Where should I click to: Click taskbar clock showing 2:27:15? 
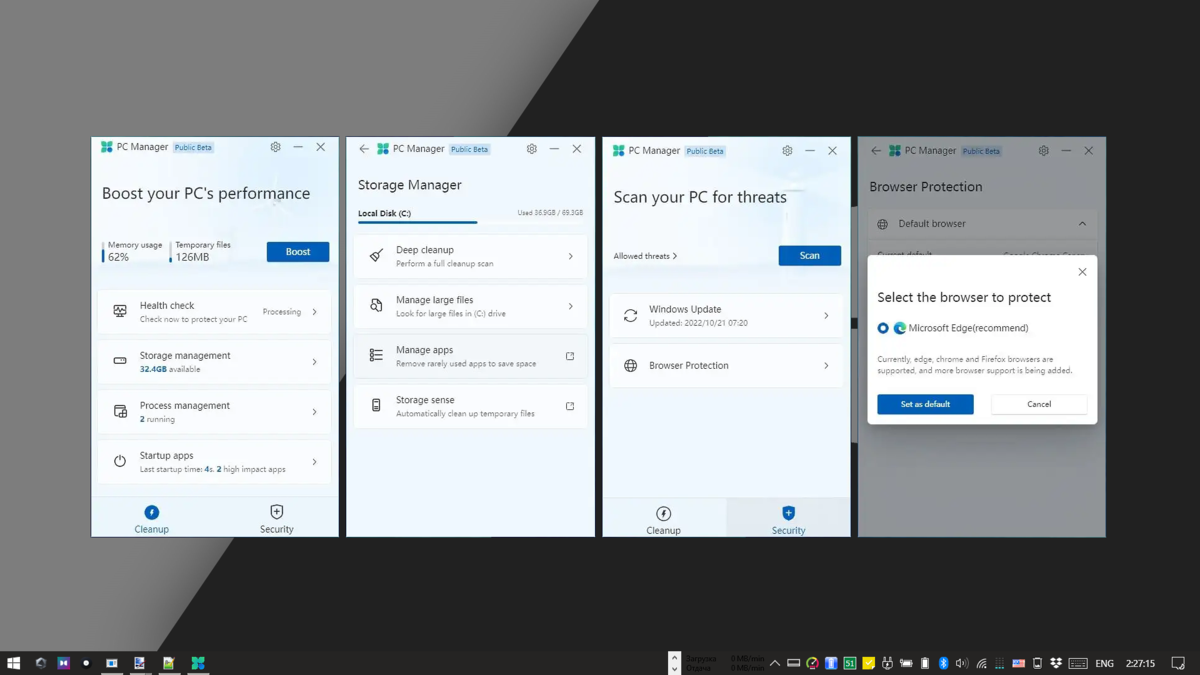pos(1140,663)
